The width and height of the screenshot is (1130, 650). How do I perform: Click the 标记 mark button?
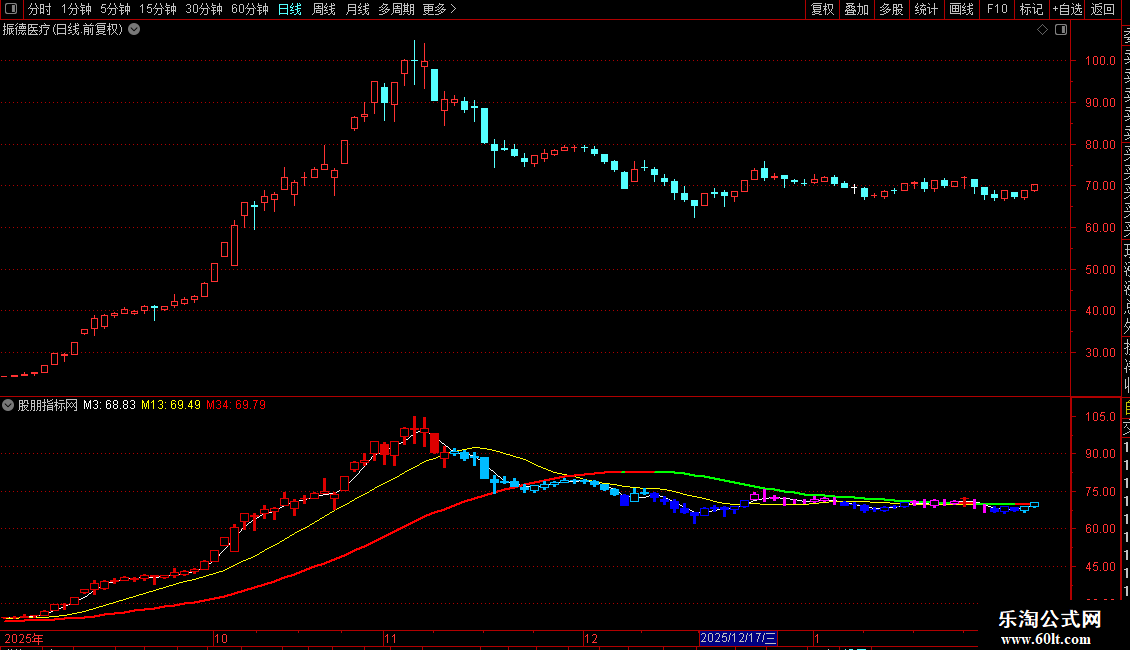tap(1031, 9)
